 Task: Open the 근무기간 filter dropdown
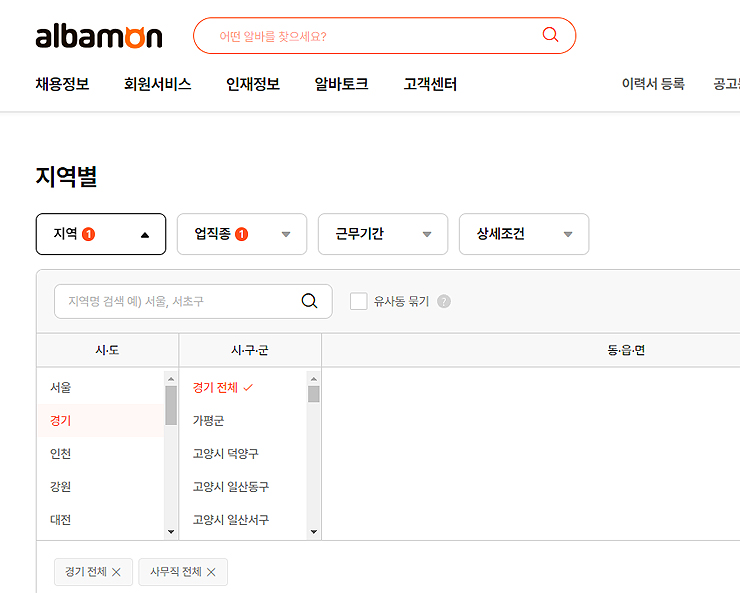[x=383, y=234]
